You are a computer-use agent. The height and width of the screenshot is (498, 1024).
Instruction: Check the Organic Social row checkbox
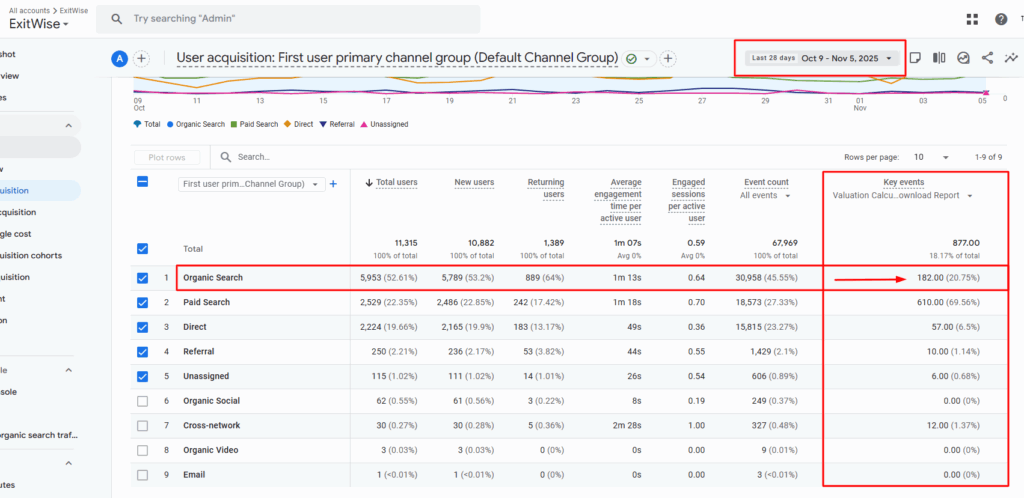pyautogui.click(x=142, y=401)
